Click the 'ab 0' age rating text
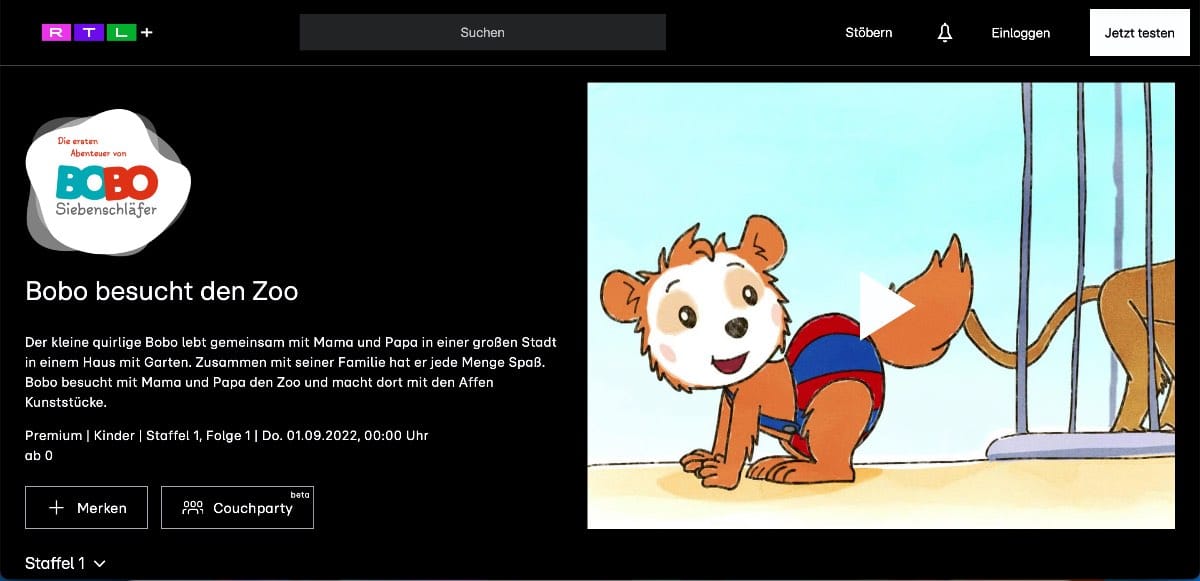 click(x=39, y=456)
